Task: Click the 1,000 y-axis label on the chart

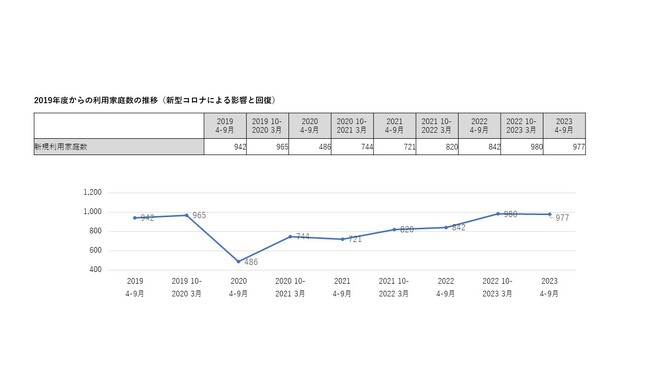Action: (92, 212)
